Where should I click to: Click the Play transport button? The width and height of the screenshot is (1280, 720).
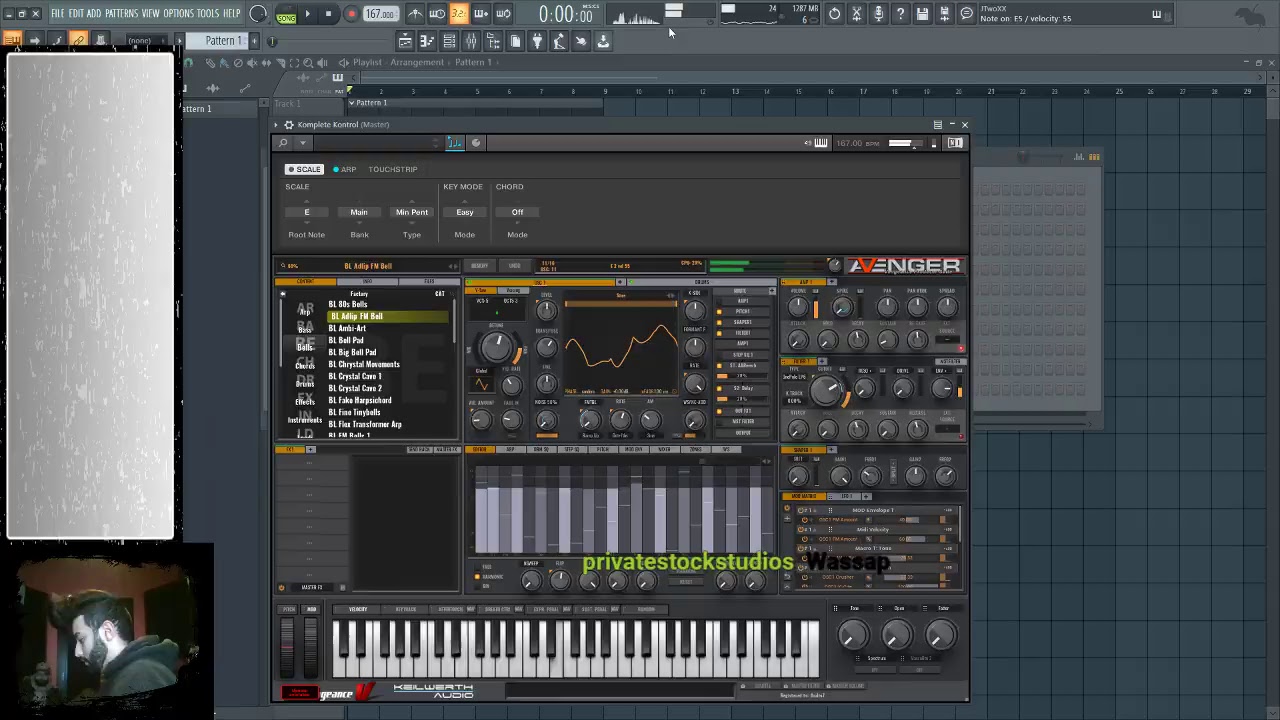click(x=307, y=14)
